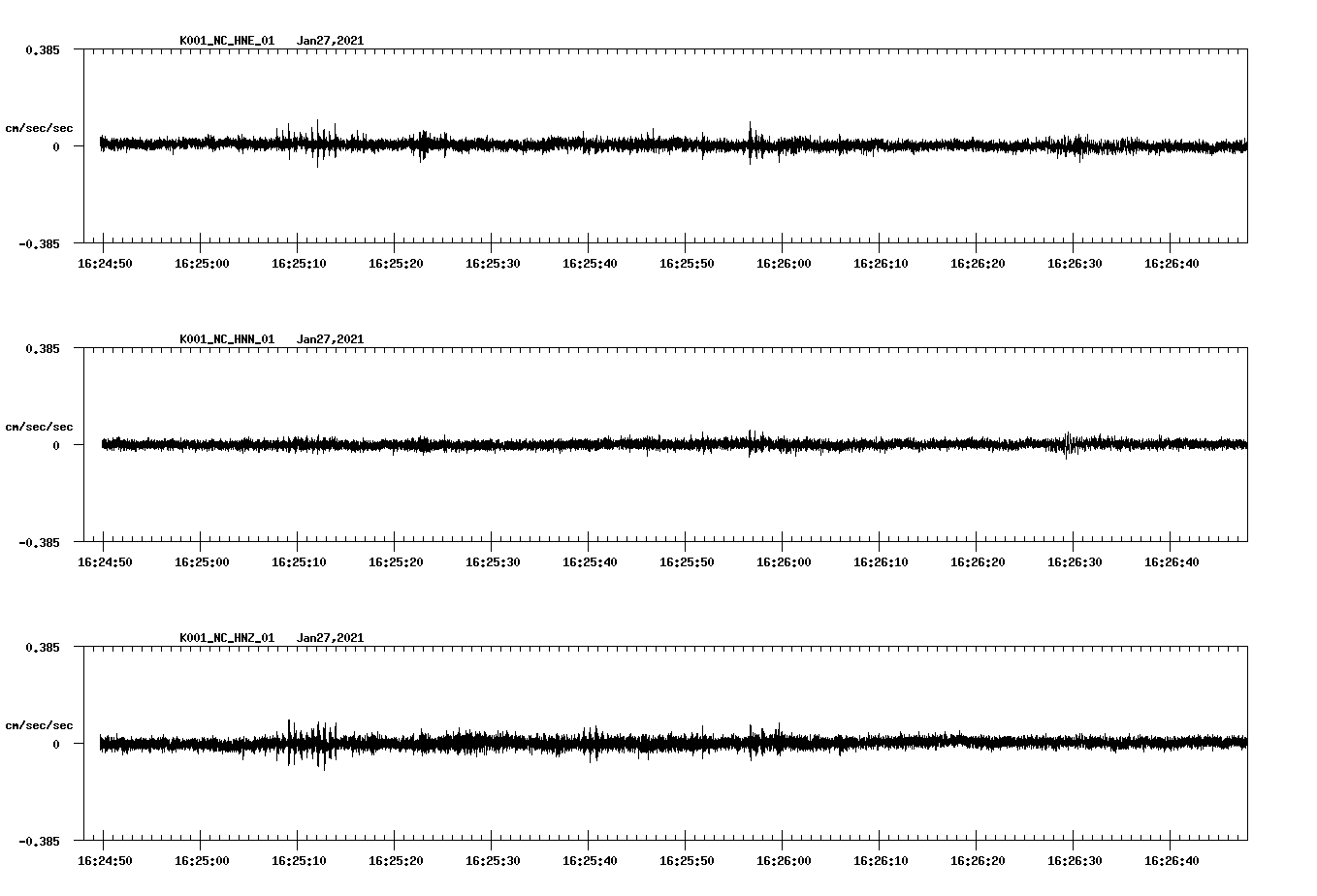The width and height of the screenshot is (1317, 896).
Task: Select the 16:25:10 tick label on HNE plot
Action: (x=301, y=262)
